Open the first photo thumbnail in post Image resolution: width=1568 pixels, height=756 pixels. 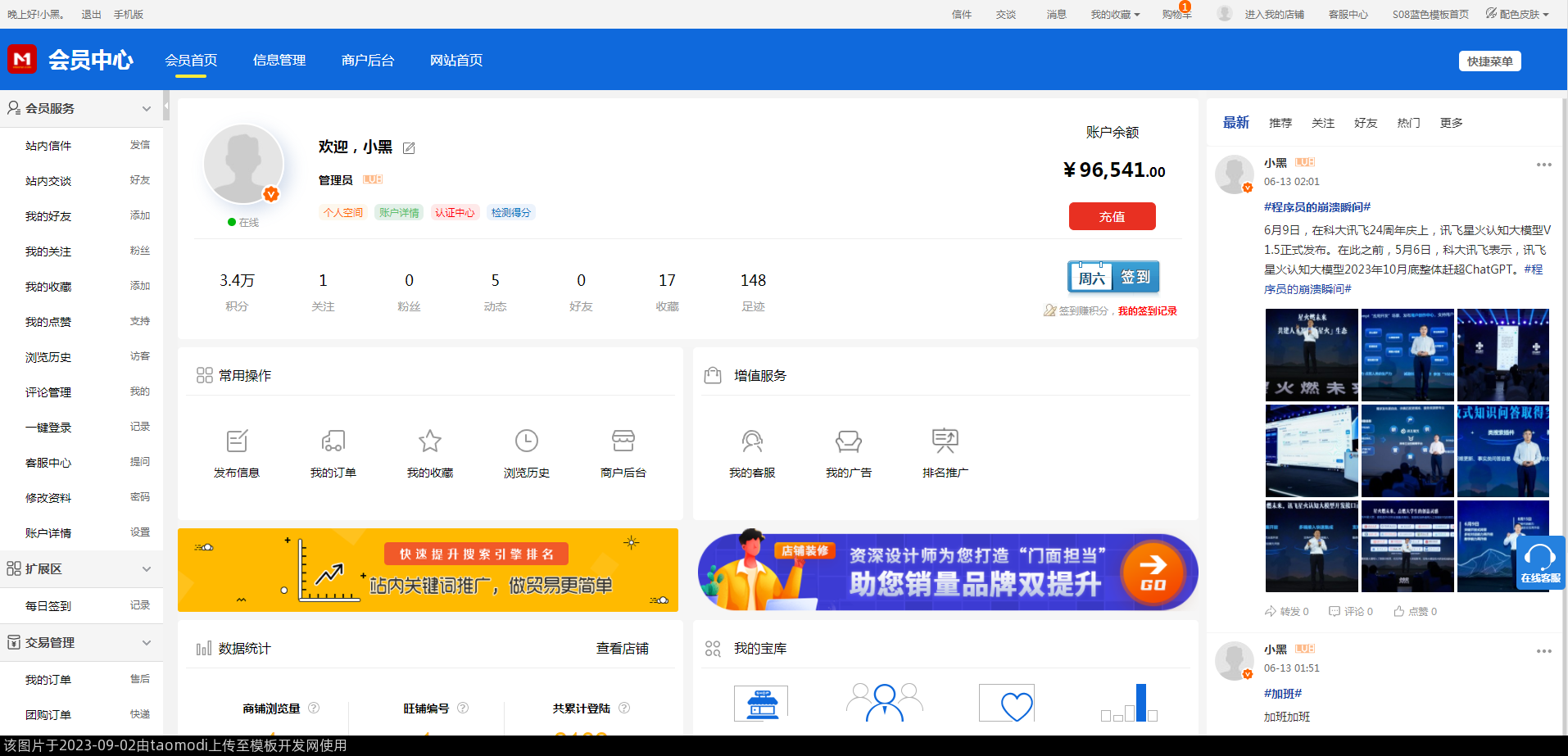[1311, 355]
